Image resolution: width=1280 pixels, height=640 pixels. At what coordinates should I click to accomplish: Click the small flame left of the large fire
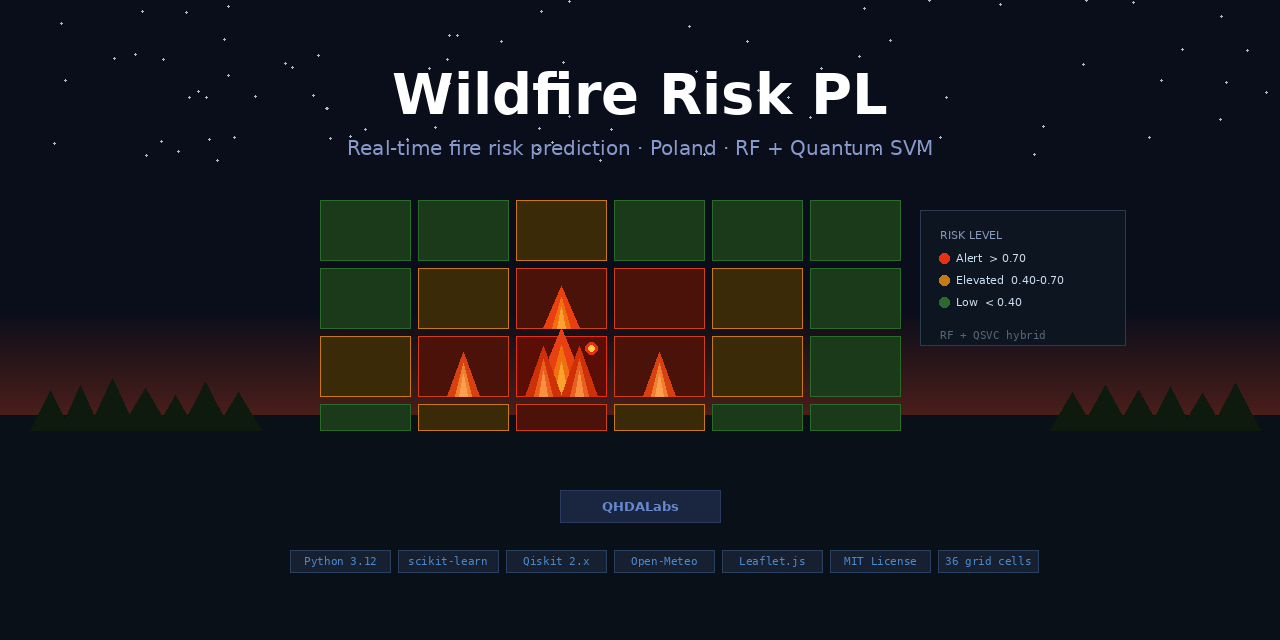(463, 375)
